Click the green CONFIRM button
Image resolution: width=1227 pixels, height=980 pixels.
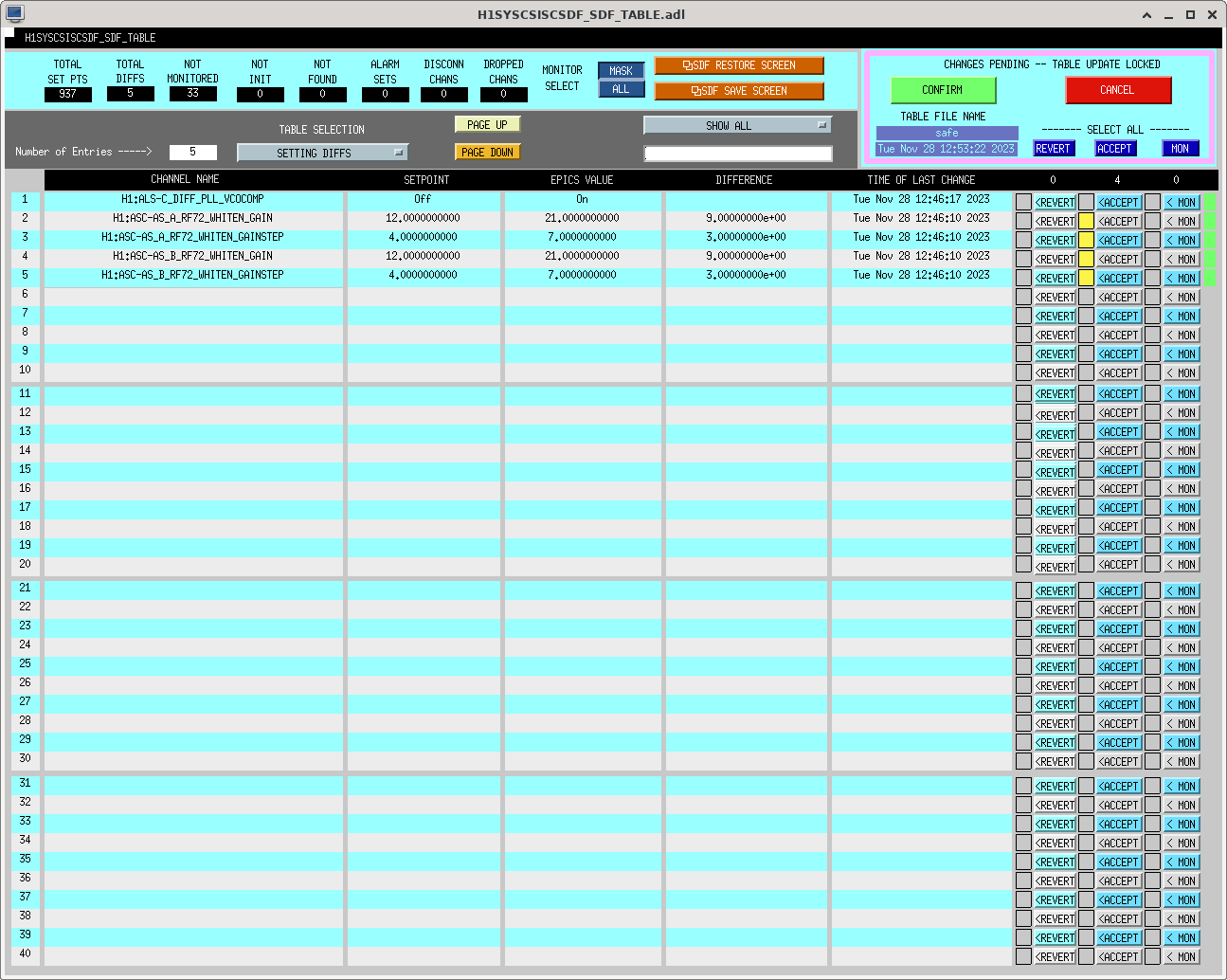point(943,90)
